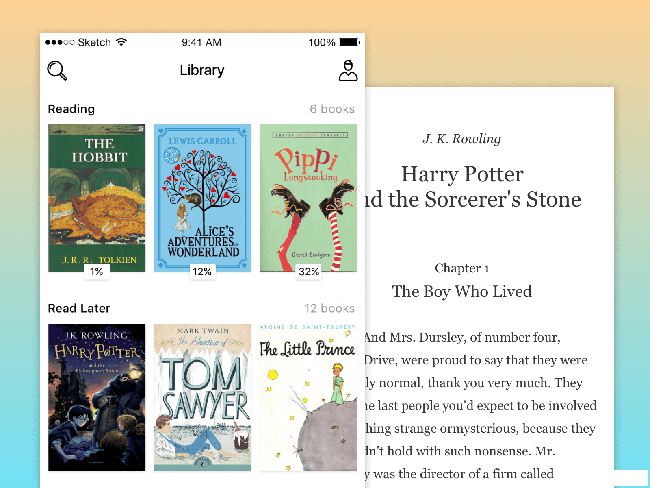This screenshot has width=650, height=488.
Task: Tap the Chapter 1 heading
Action: pos(461,268)
